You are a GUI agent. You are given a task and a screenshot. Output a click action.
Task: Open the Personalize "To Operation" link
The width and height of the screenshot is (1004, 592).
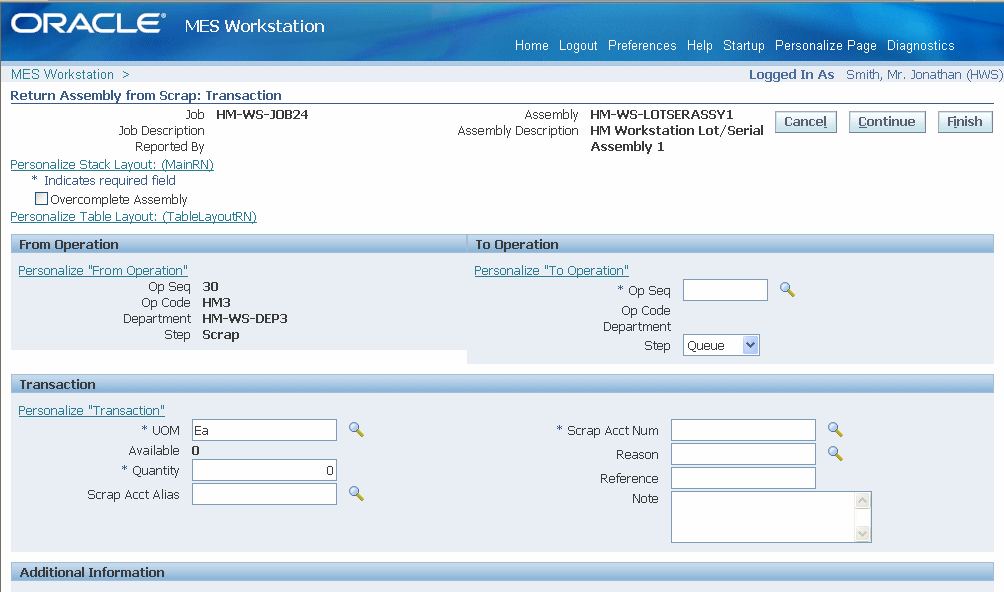[x=551, y=271]
